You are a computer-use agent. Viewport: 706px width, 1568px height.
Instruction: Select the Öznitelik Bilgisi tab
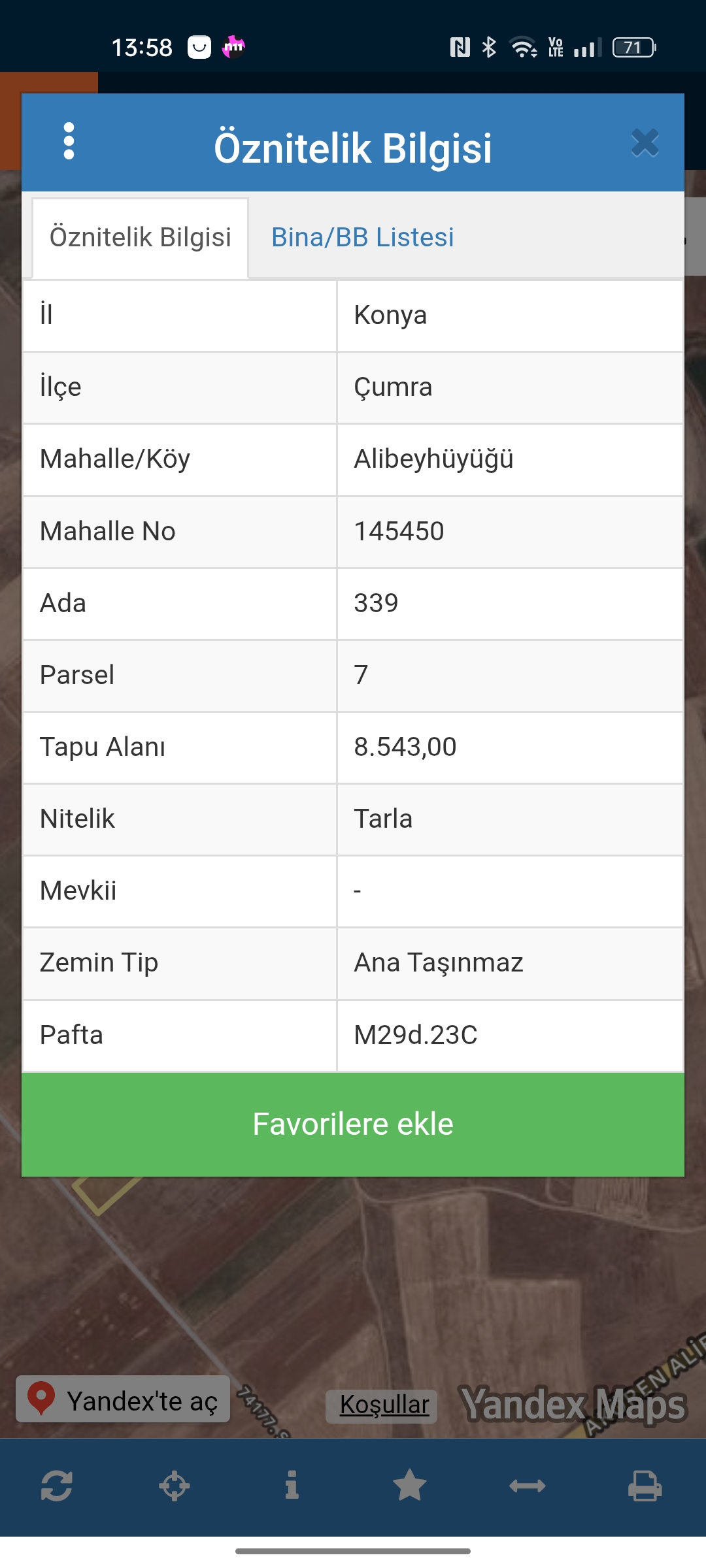(141, 237)
